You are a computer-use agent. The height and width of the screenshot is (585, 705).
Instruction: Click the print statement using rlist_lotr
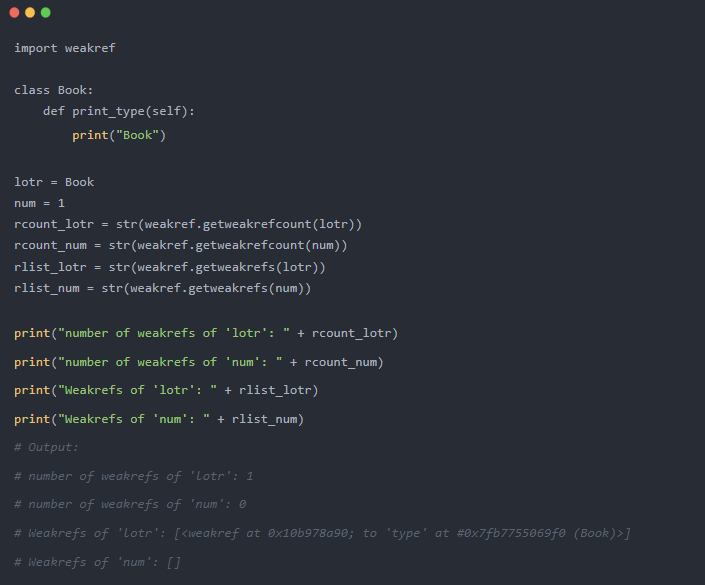(166, 390)
